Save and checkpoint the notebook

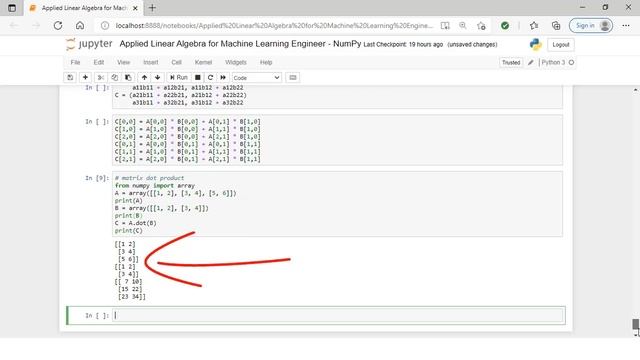click(x=70, y=78)
